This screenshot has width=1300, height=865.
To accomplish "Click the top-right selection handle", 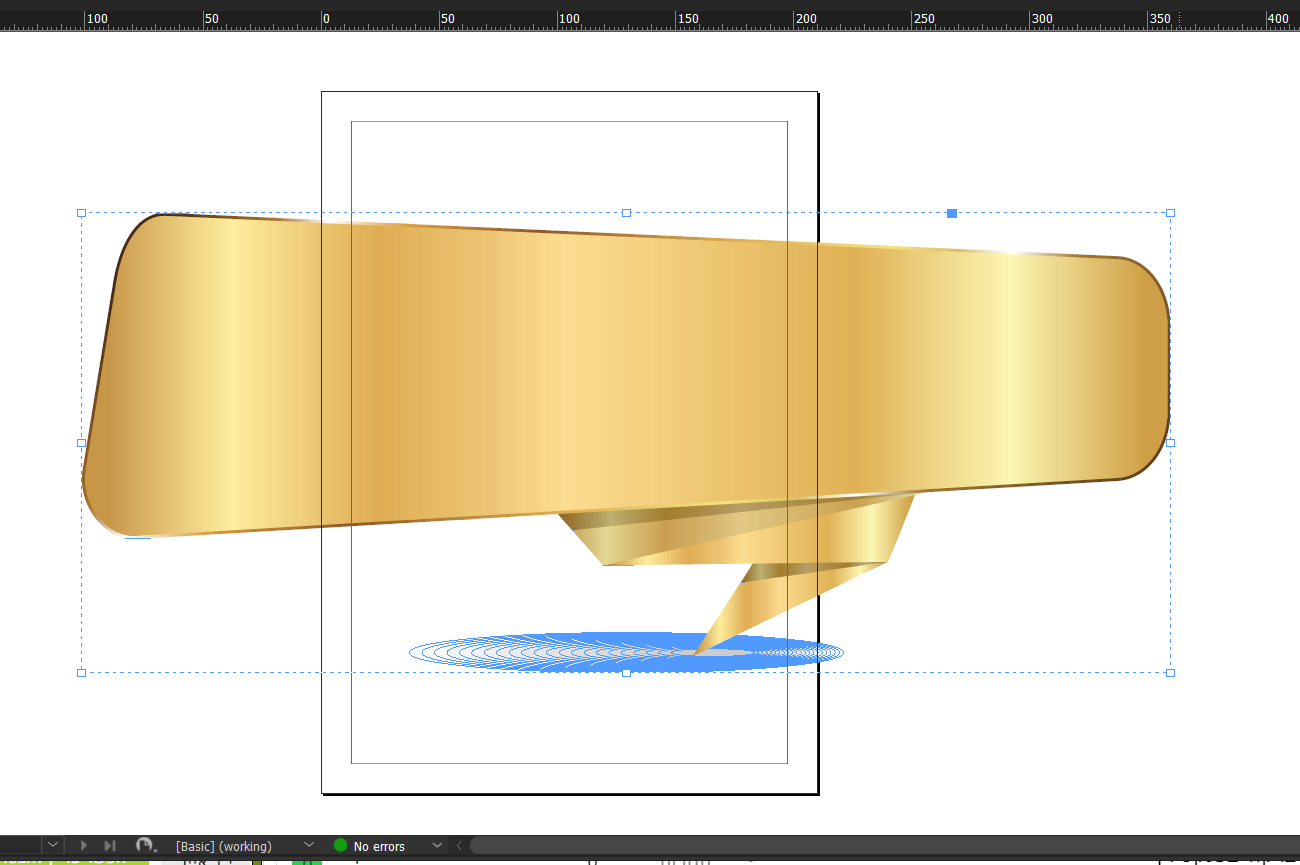I will click(1170, 213).
